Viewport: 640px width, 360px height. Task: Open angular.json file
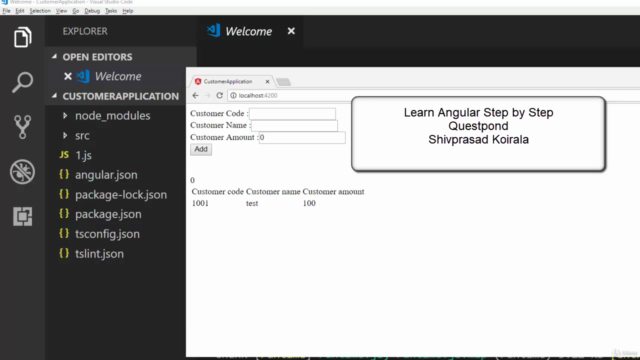[x=106, y=175]
